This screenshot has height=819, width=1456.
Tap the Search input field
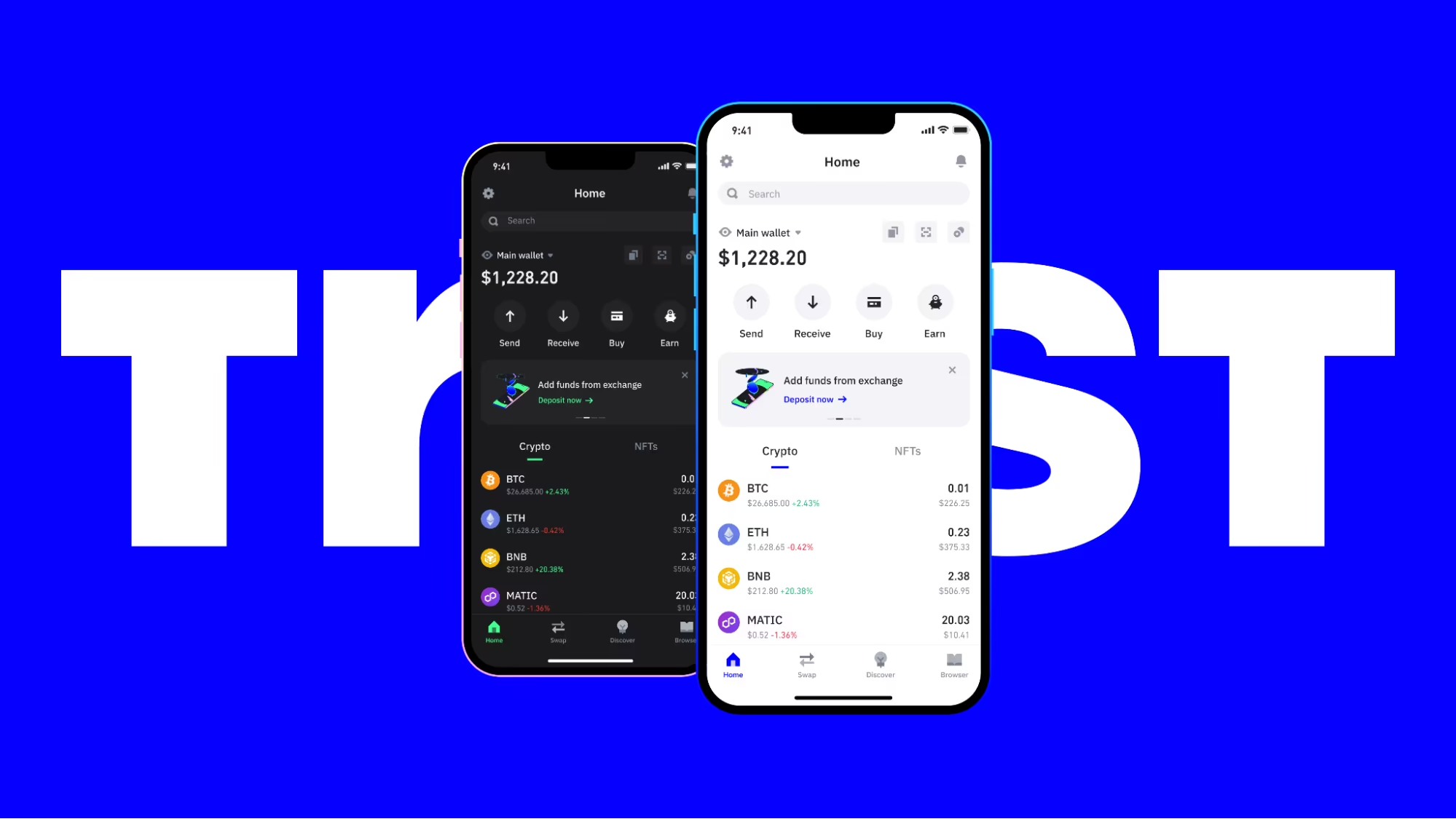844,193
